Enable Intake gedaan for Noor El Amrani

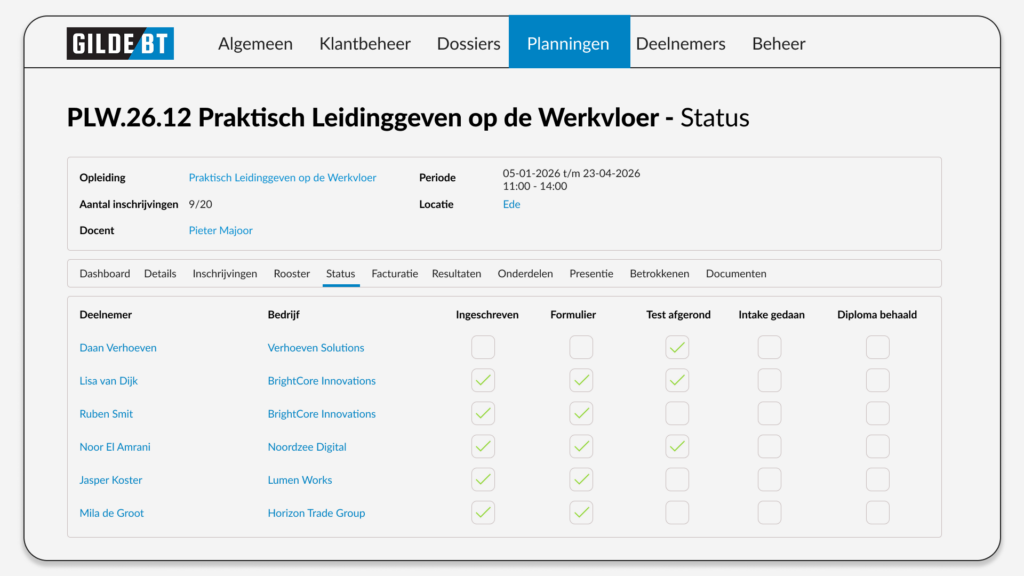point(769,447)
